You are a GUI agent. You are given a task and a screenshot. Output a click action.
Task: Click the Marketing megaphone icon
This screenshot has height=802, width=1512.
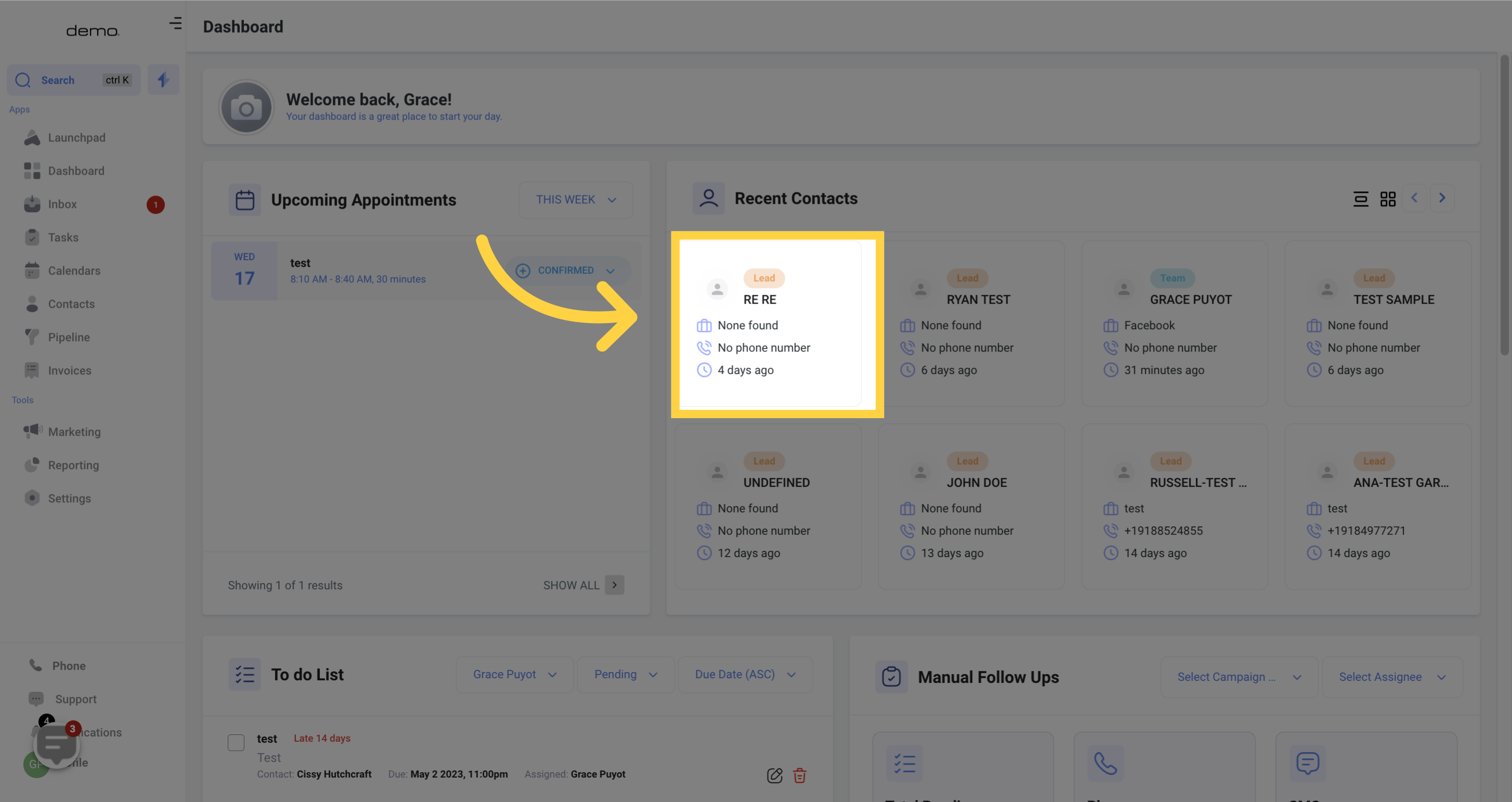click(33, 432)
